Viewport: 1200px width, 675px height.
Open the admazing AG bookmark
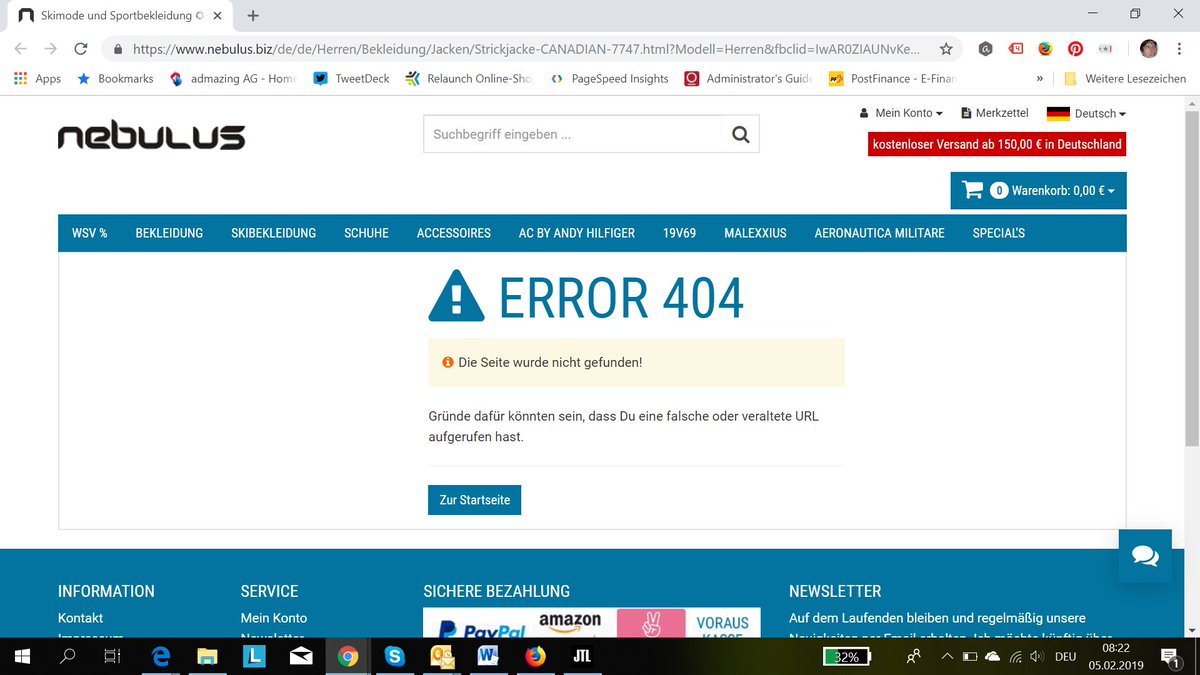click(233, 78)
